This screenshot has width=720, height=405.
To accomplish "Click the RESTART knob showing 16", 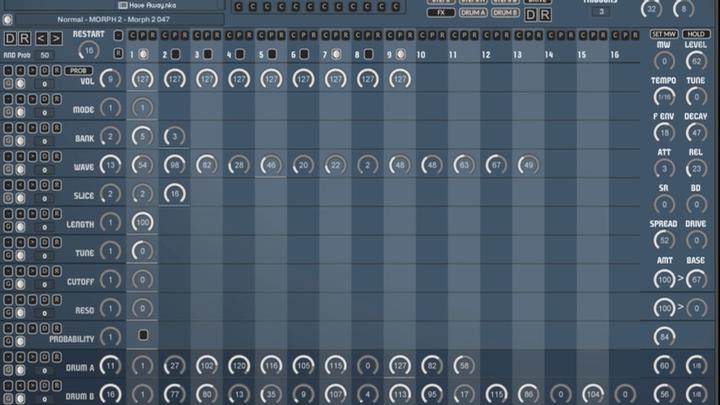I will (89, 51).
